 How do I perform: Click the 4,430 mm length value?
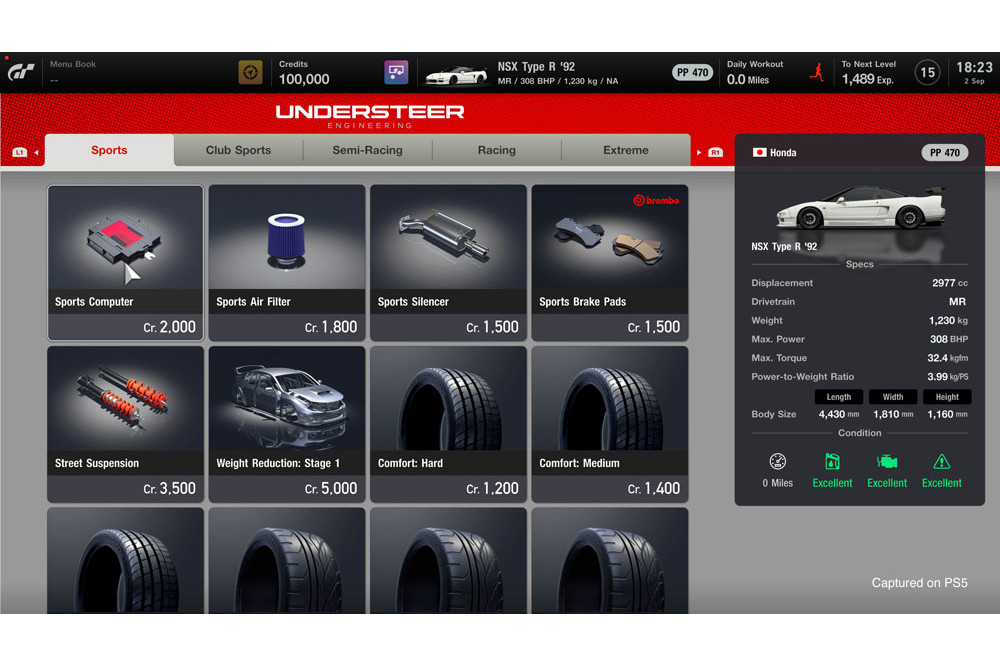tap(839, 414)
